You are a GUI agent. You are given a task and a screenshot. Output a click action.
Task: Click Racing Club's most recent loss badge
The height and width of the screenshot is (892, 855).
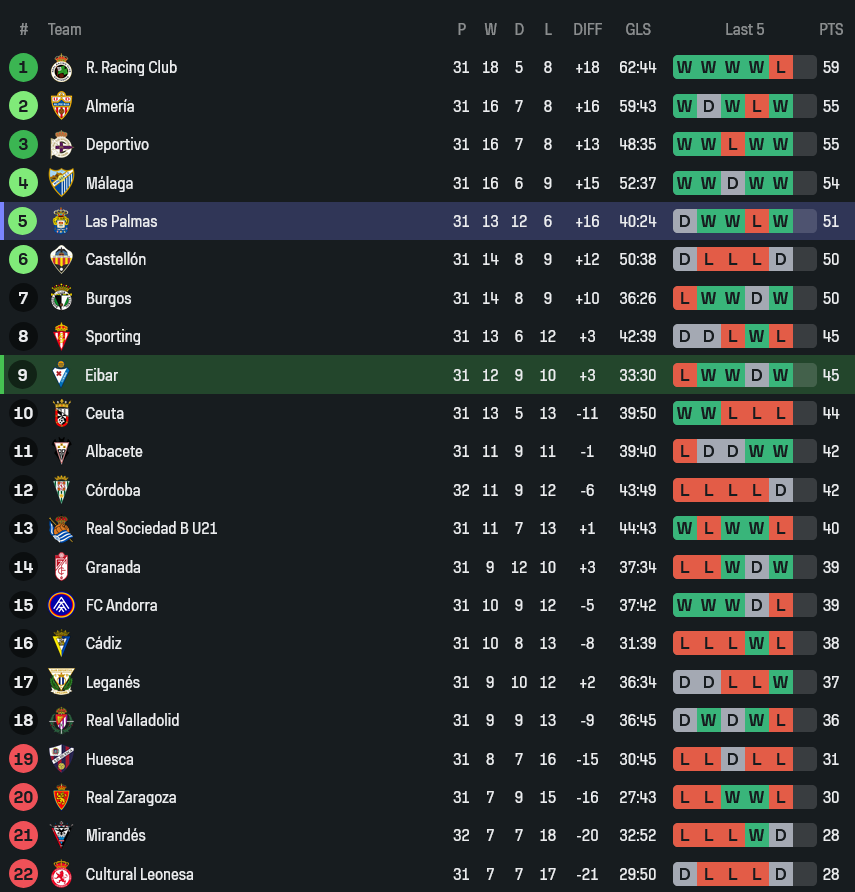[781, 68]
